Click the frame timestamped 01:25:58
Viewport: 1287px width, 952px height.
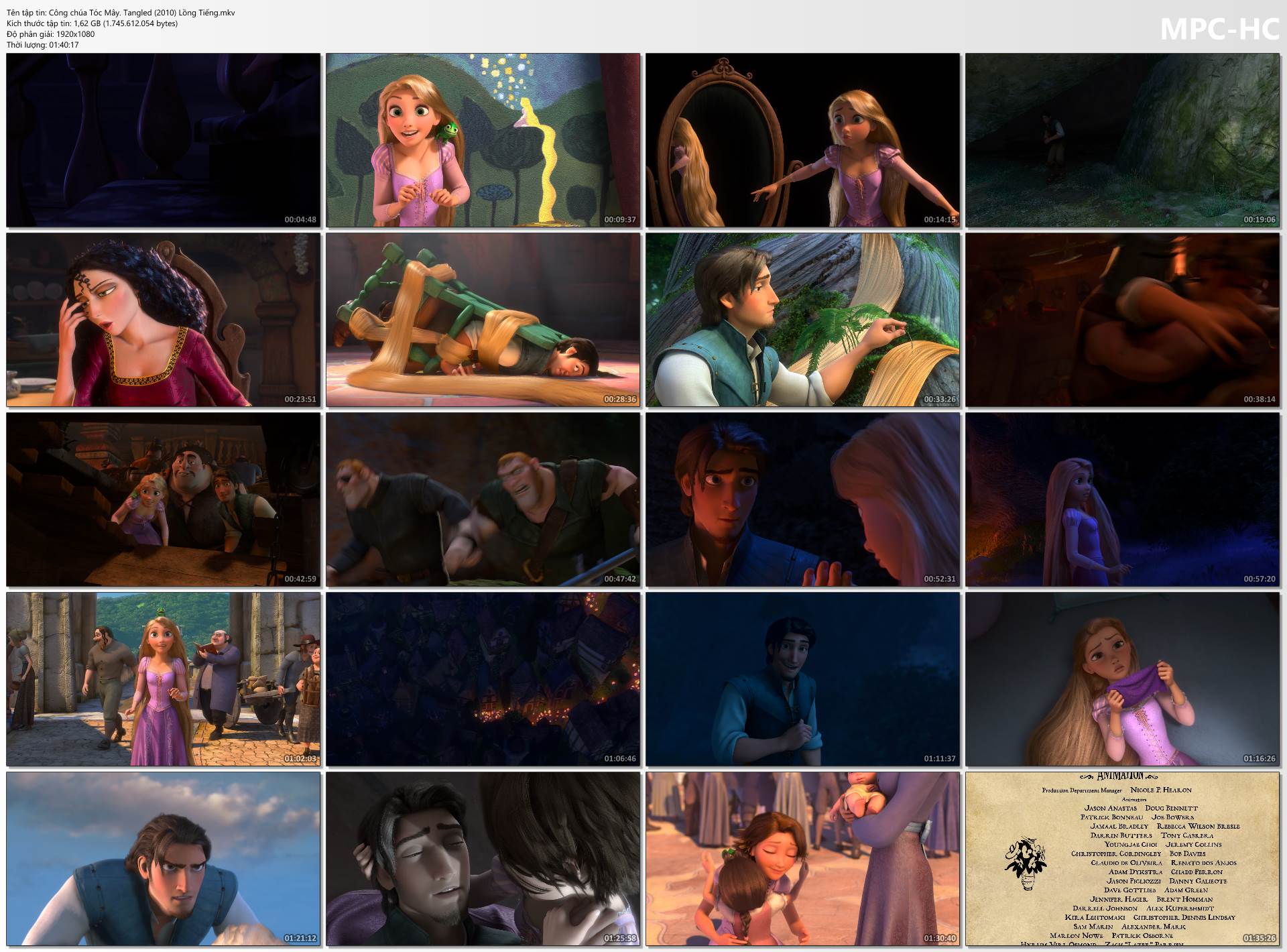[x=483, y=859]
